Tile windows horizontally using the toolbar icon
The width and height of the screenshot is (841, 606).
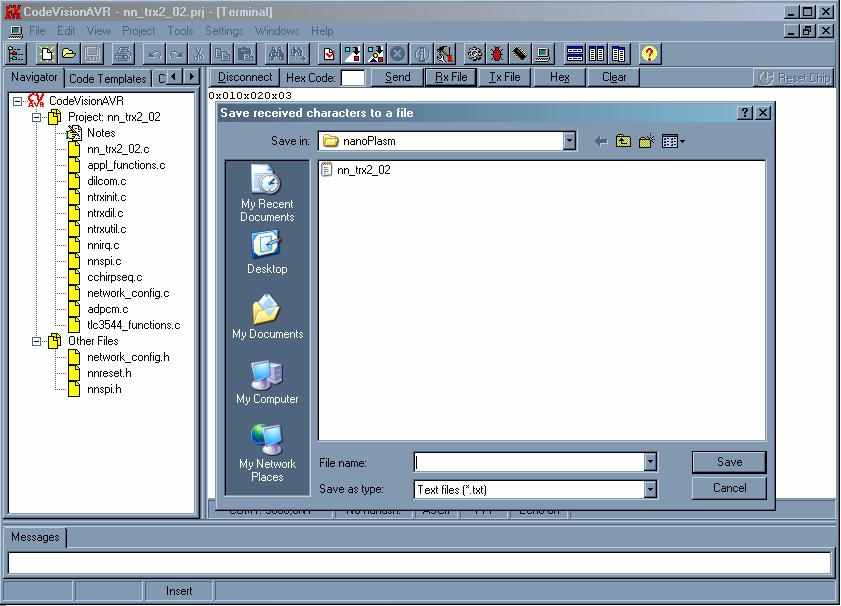click(574, 54)
